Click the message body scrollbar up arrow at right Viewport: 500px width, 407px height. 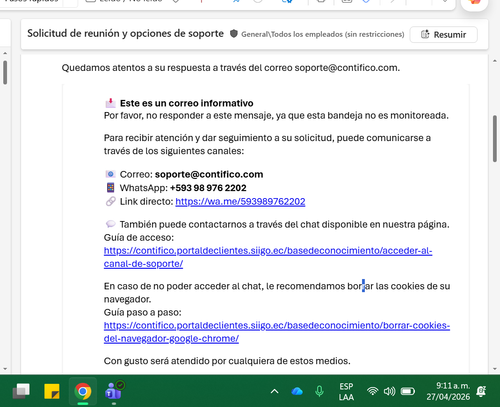495,61
